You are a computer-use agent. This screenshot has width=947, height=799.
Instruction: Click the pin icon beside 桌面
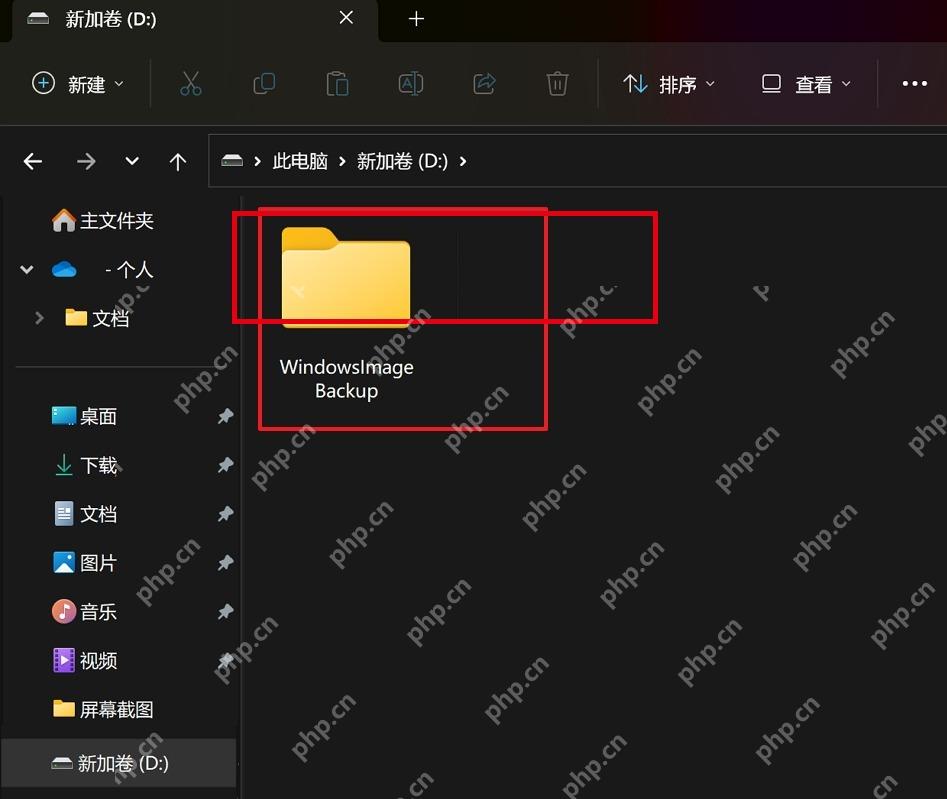pos(225,416)
